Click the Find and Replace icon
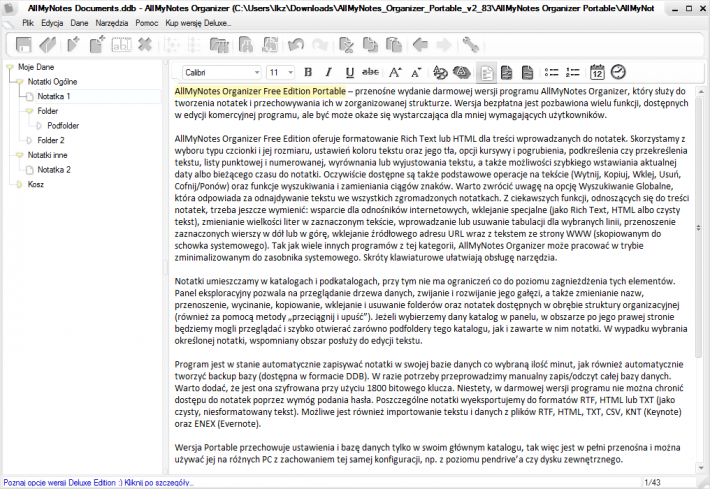This screenshot has width=710, height=489. pos(270,45)
